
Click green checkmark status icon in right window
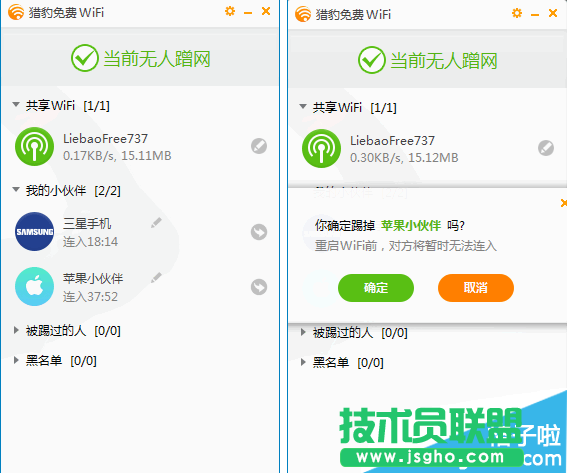pos(372,60)
